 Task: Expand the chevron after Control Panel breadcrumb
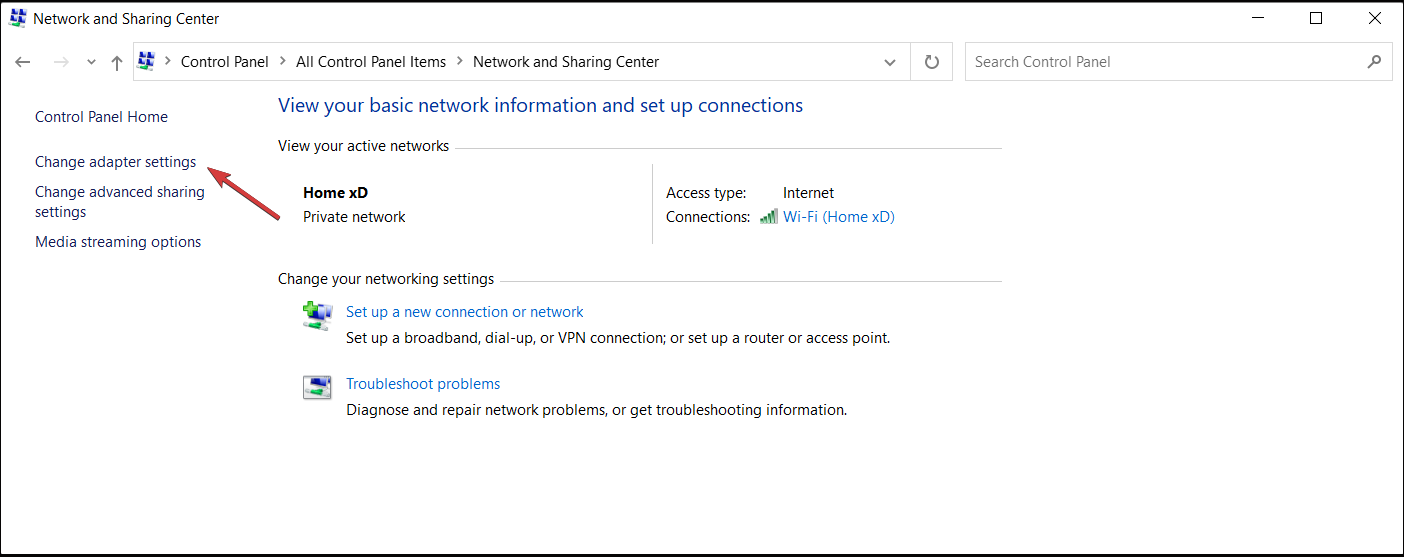point(283,62)
